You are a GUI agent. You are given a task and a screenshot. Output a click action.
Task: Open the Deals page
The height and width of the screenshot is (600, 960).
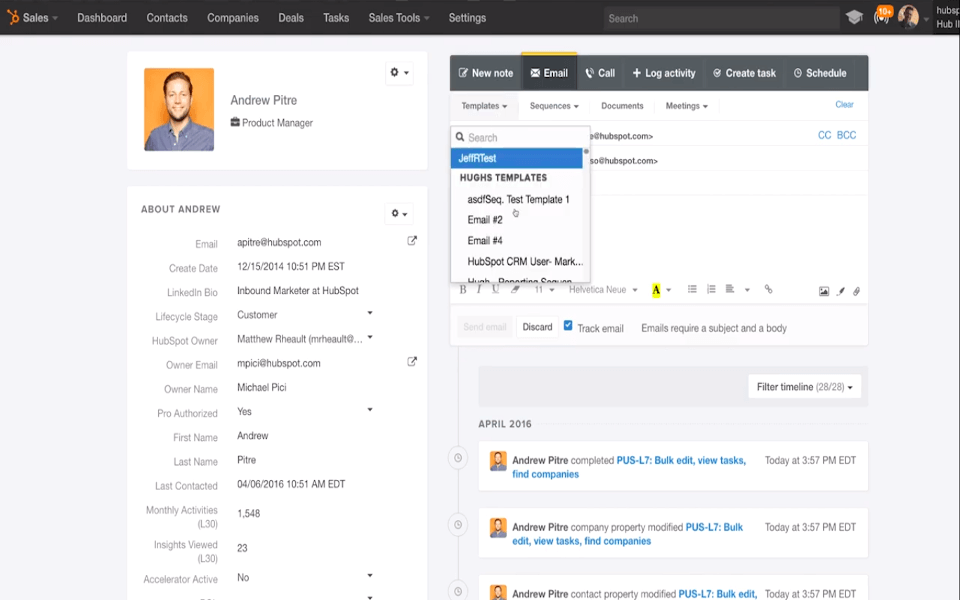(291, 18)
